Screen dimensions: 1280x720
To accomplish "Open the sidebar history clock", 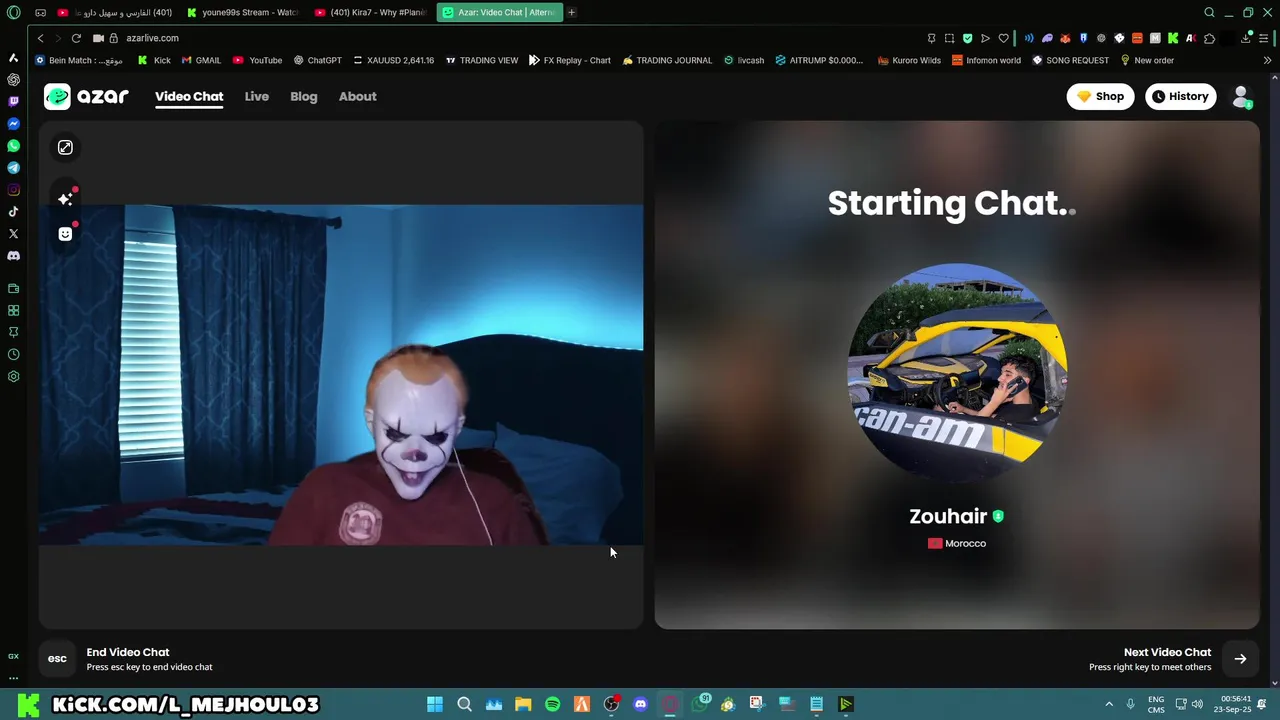I will (x=13, y=355).
